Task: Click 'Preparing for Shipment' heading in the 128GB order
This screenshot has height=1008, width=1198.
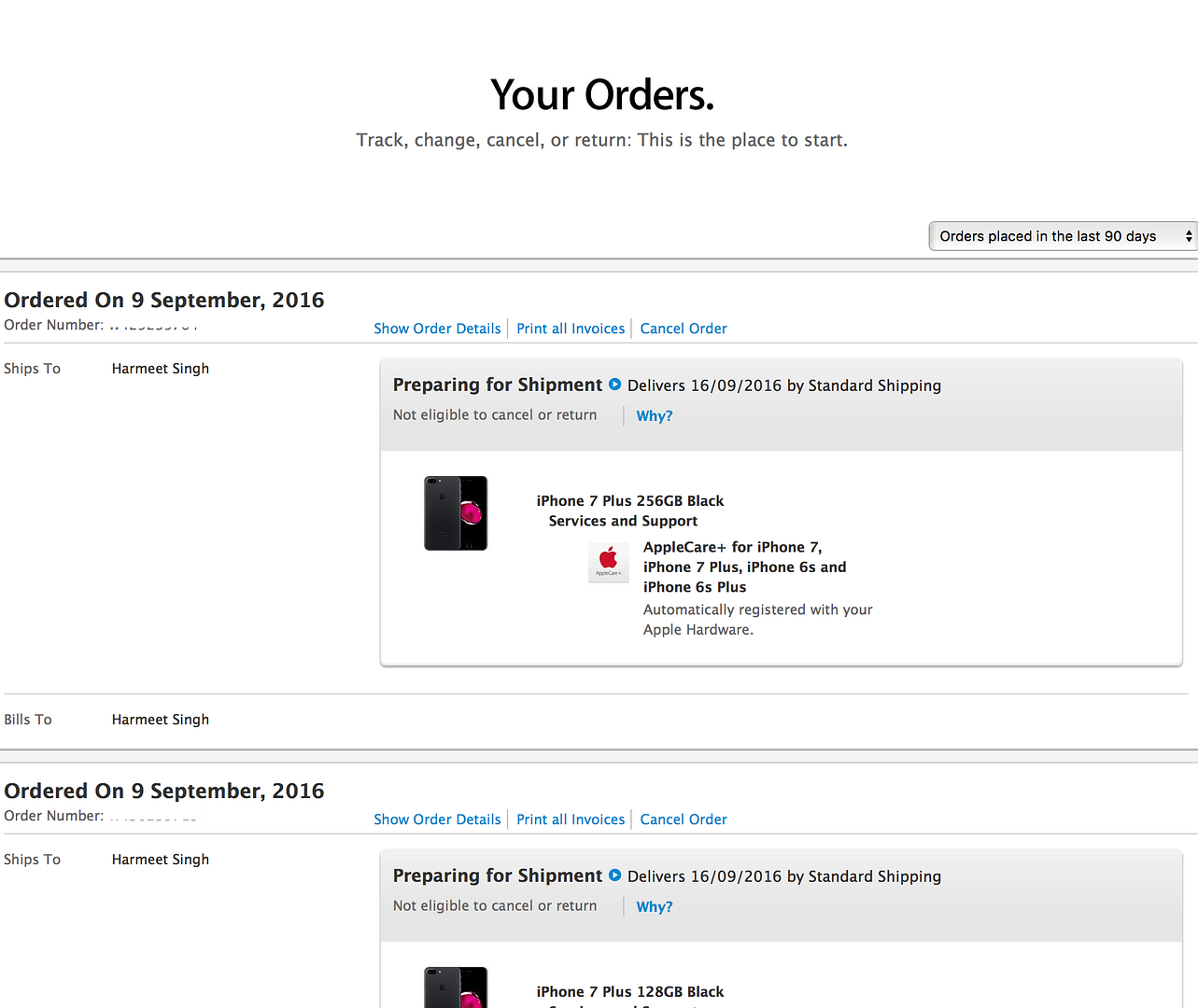Action: (498, 875)
